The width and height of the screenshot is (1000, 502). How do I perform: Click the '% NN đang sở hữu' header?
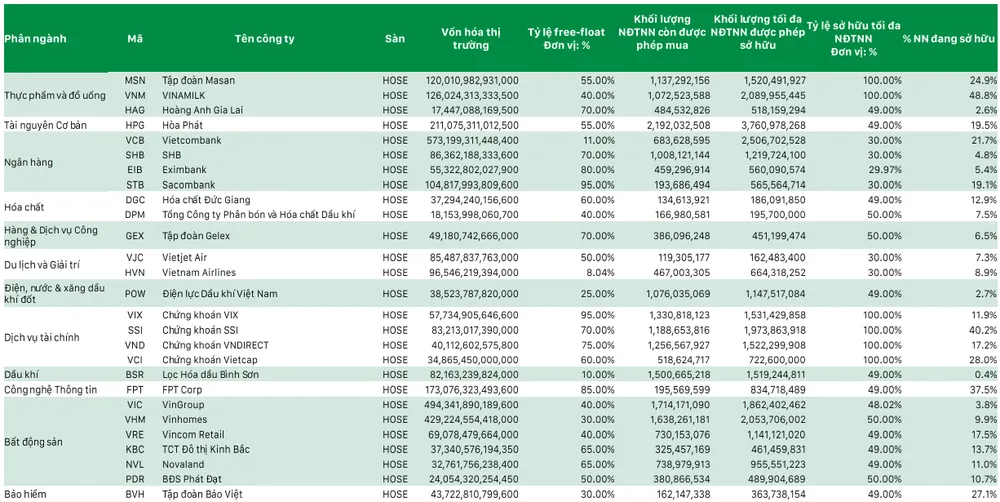click(x=949, y=39)
